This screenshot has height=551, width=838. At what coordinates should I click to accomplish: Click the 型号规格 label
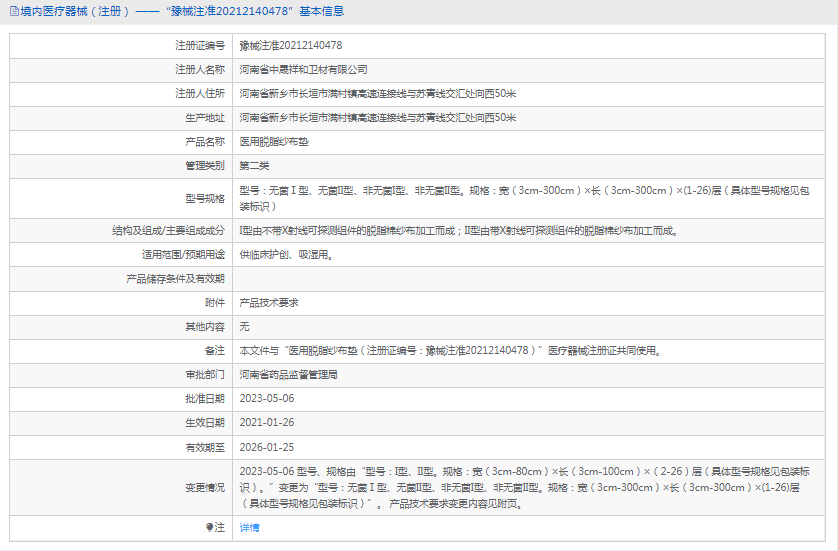tap(205, 199)
